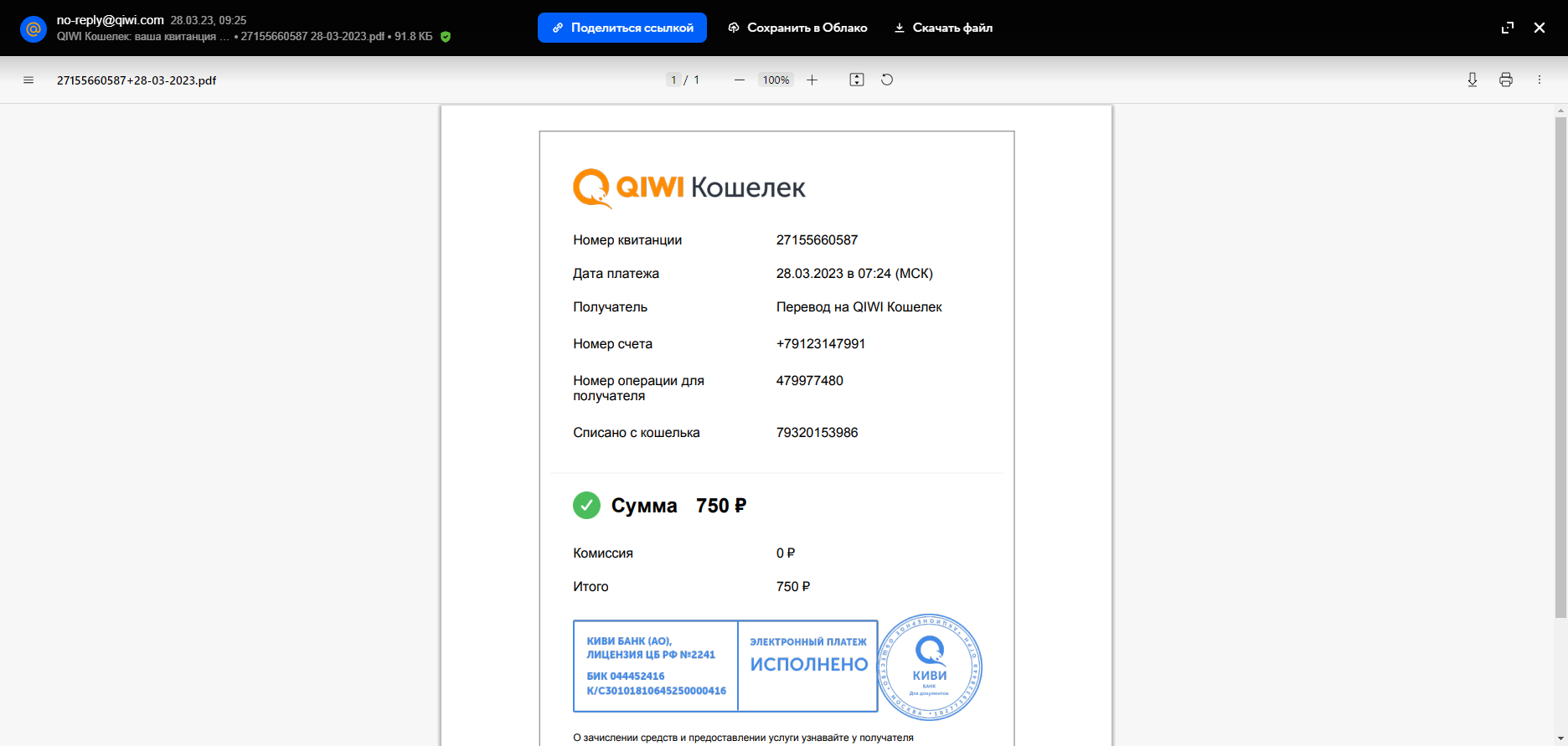
Task: Click the wallet number 79320153986
Action: tap(817, 433)
